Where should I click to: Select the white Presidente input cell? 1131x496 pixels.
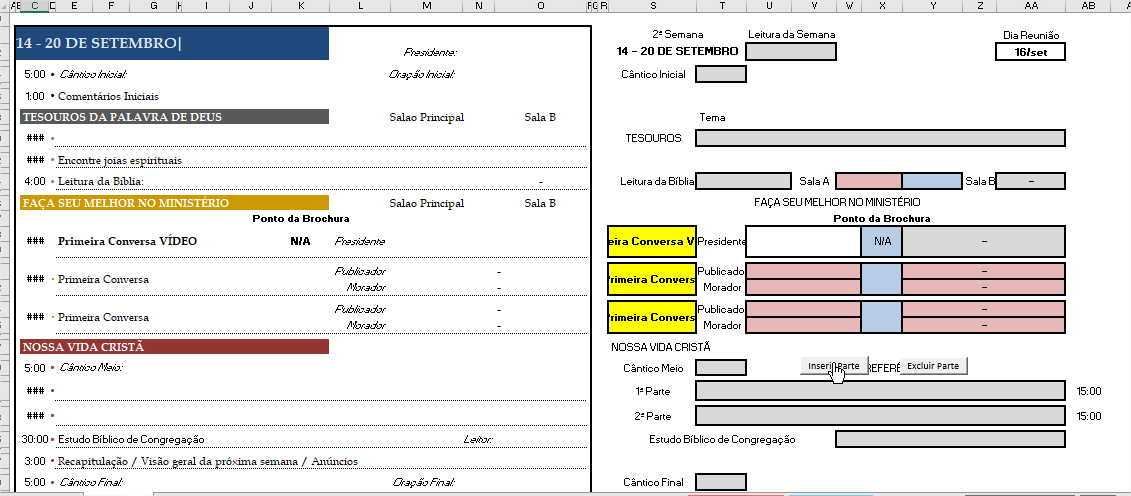[x=803, y=242]
